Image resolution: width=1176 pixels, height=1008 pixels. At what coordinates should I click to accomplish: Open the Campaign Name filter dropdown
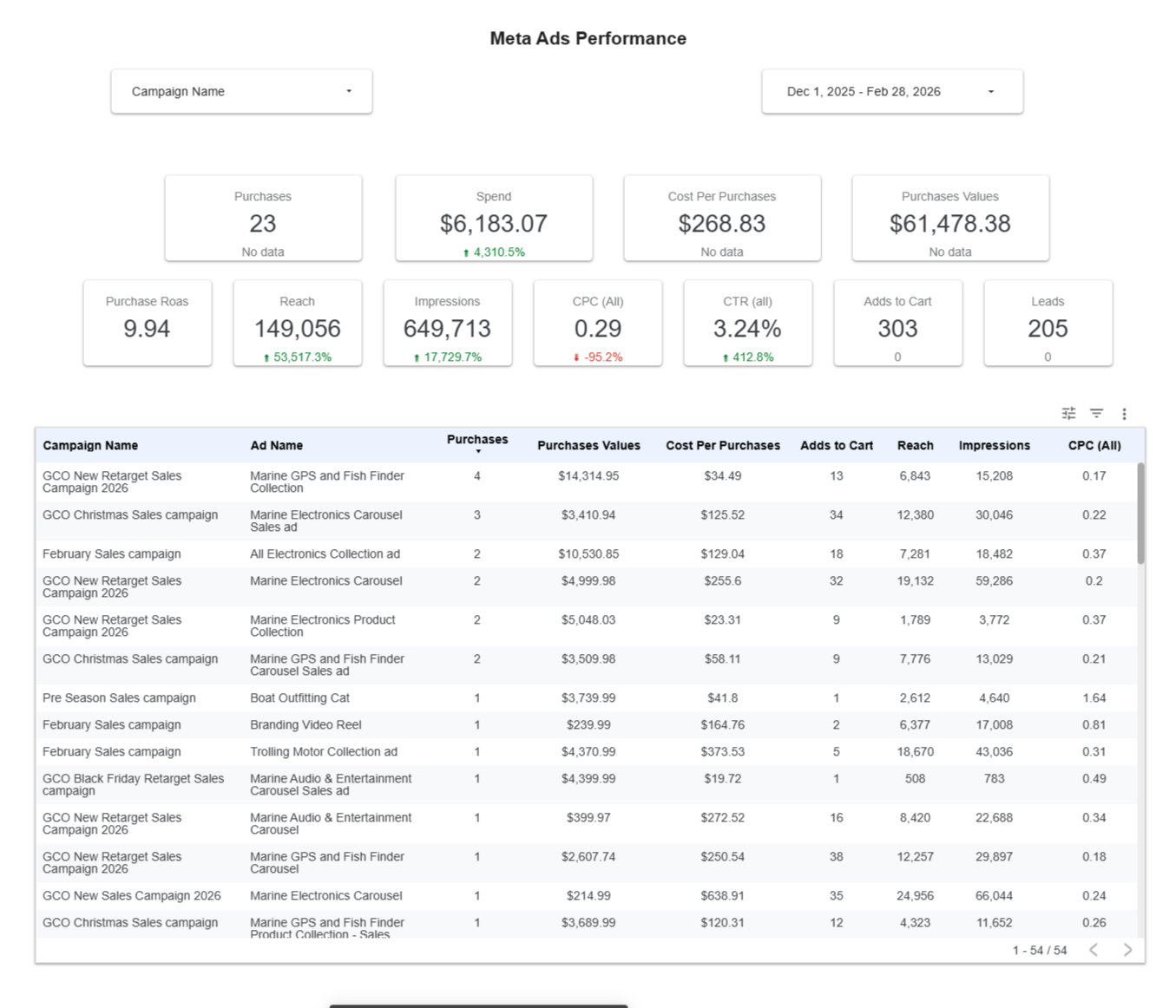point(241,91)
